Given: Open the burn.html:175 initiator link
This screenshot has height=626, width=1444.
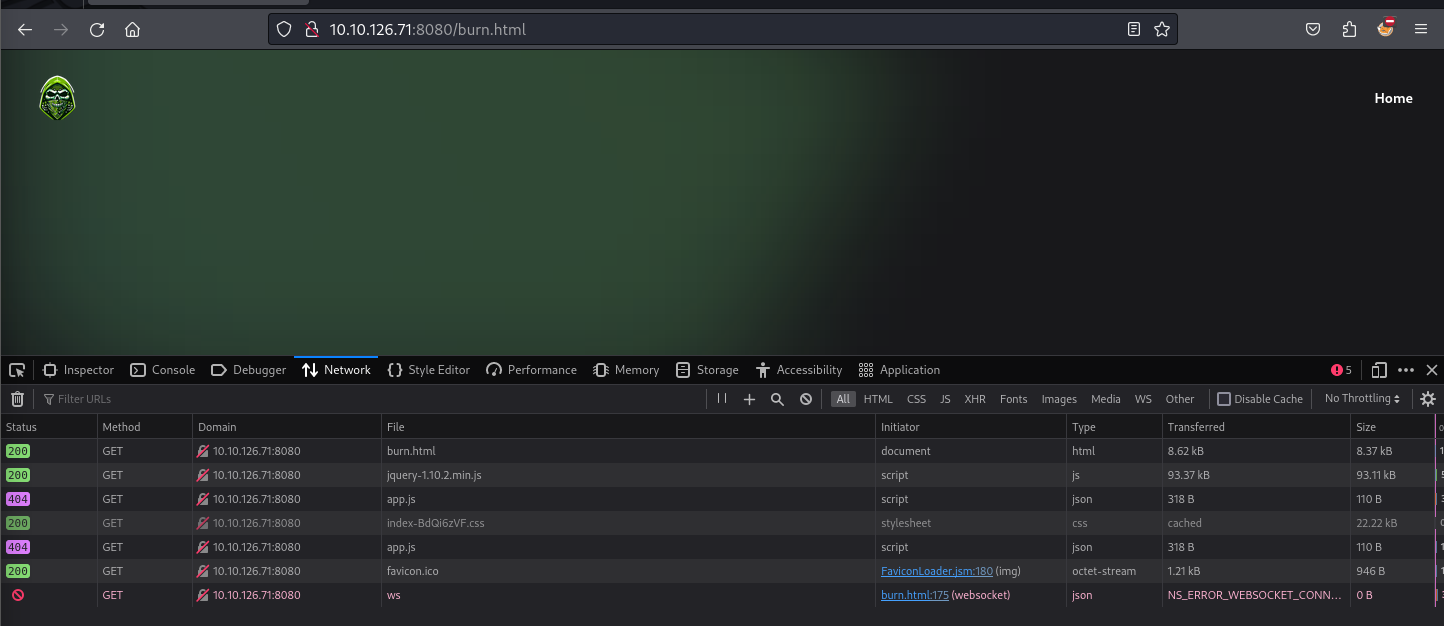Looking at the screenshot, I should [x=914, y=595].
